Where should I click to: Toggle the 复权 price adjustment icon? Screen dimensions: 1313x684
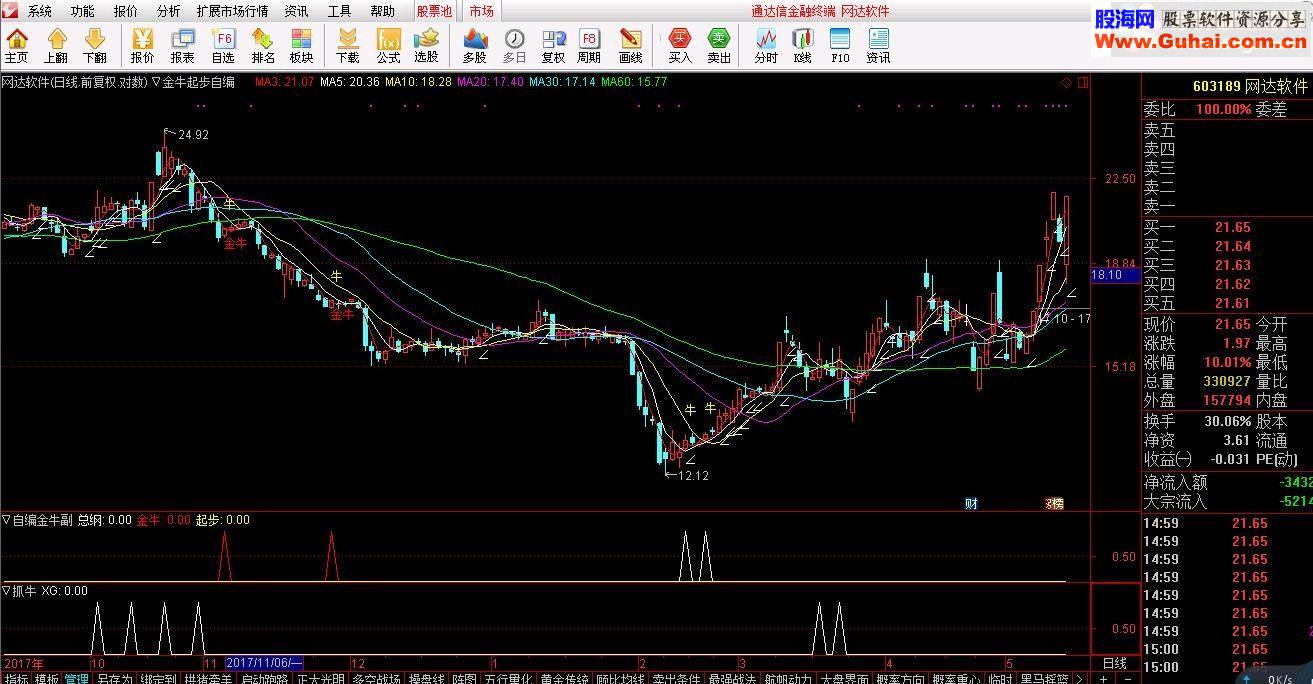(x=553, y=46)
